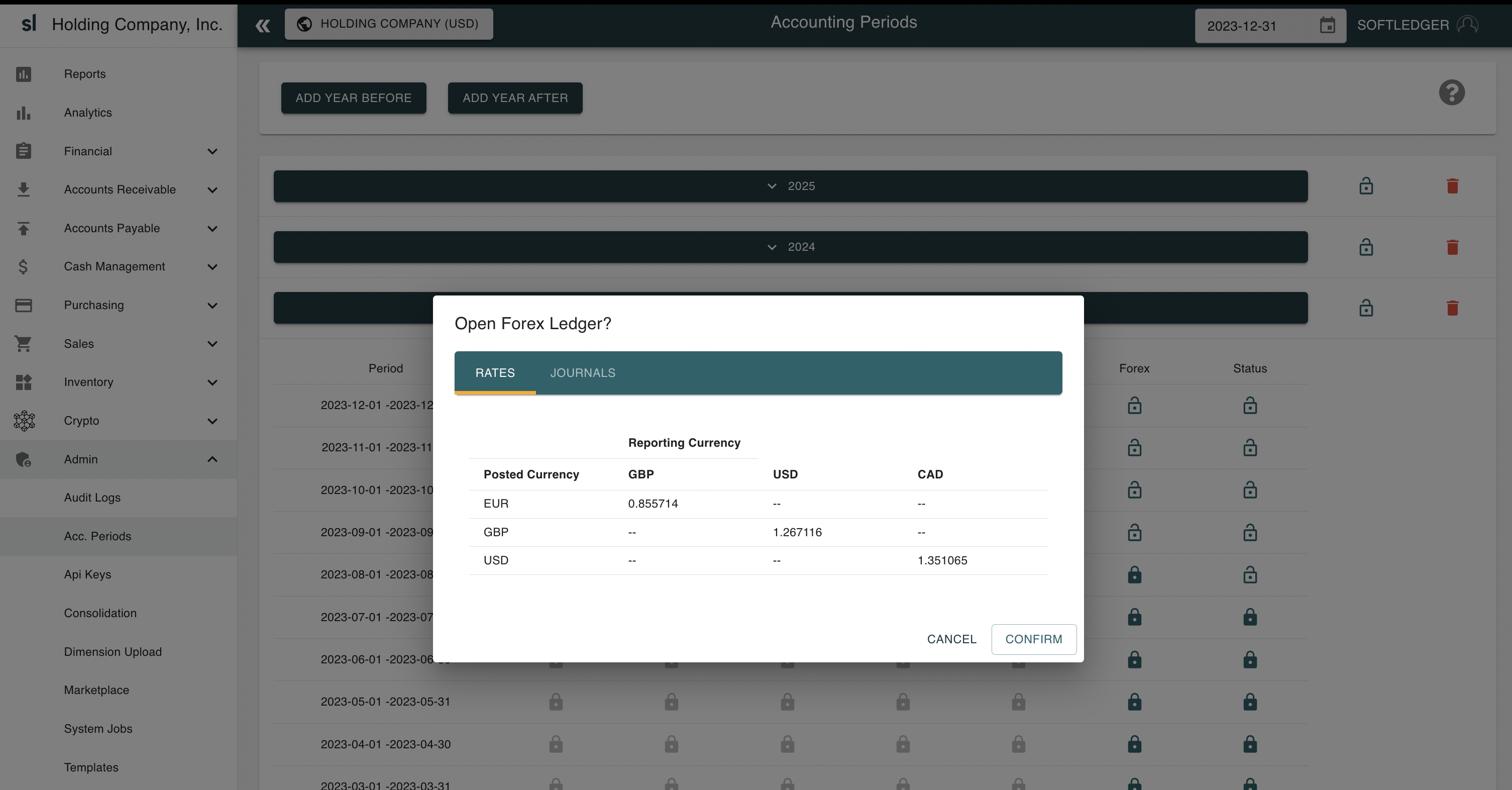
Task: Delete the 2025 year with trash icon
Action: pos(1452,186)
